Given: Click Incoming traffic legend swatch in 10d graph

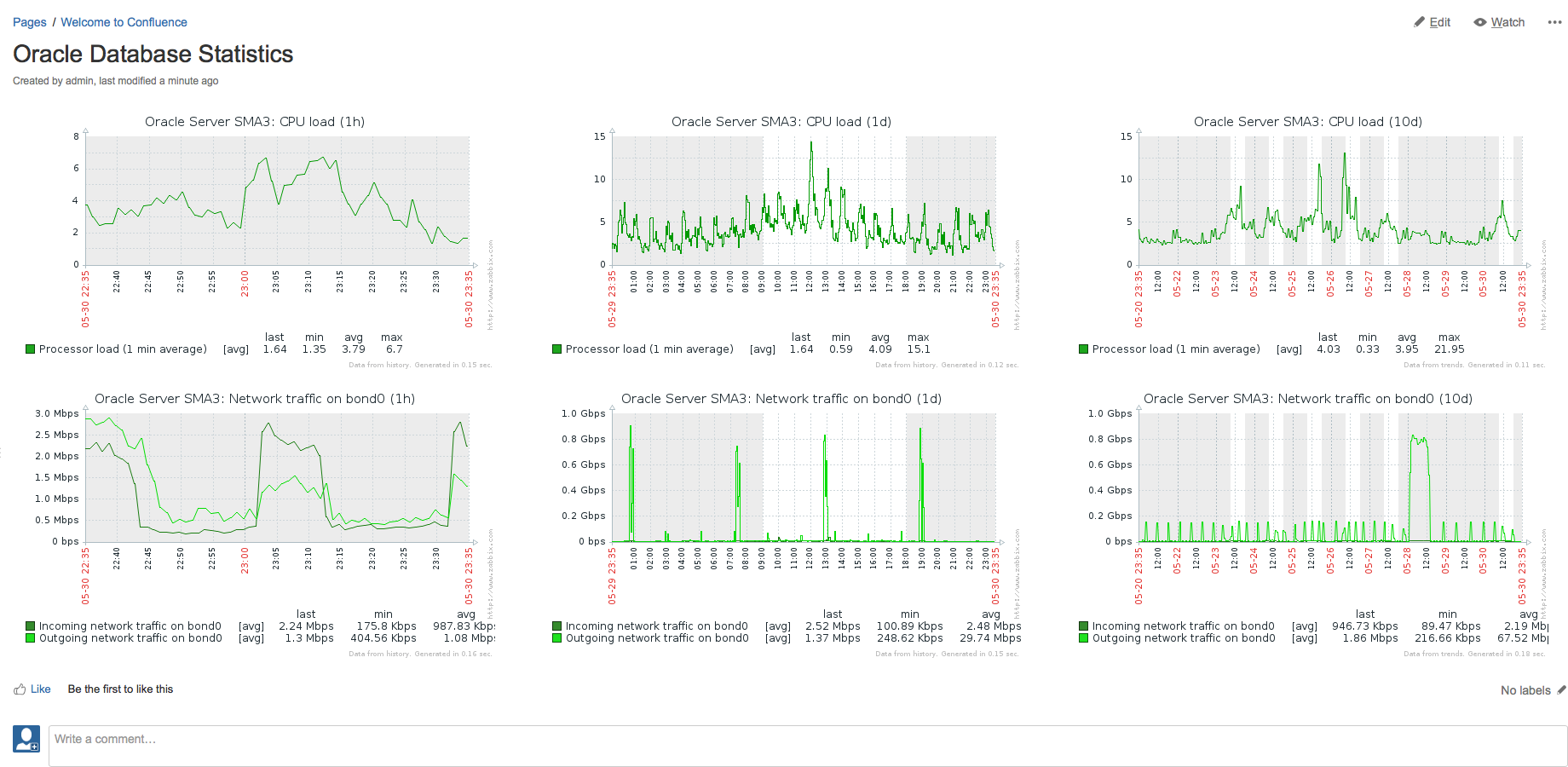Looking at the screenshot, I should 1083,626.
